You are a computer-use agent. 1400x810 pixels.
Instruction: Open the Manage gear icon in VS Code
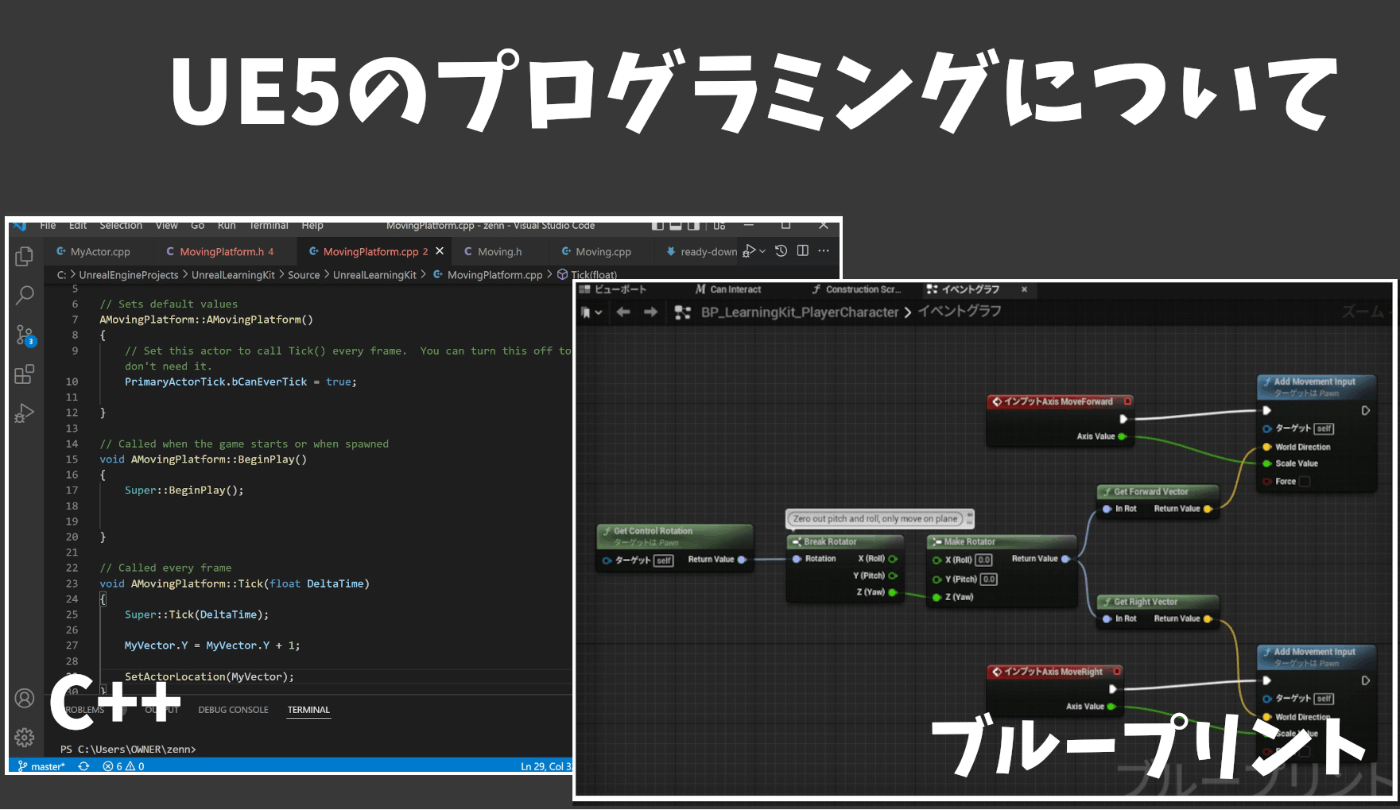(x=25, y=737)
